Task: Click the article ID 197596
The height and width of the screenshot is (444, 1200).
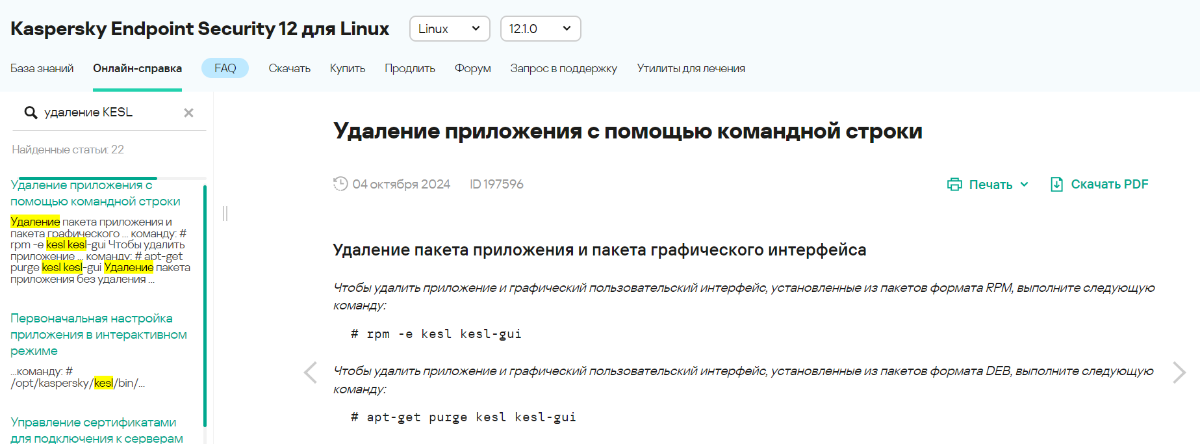Action: point(496,184)
